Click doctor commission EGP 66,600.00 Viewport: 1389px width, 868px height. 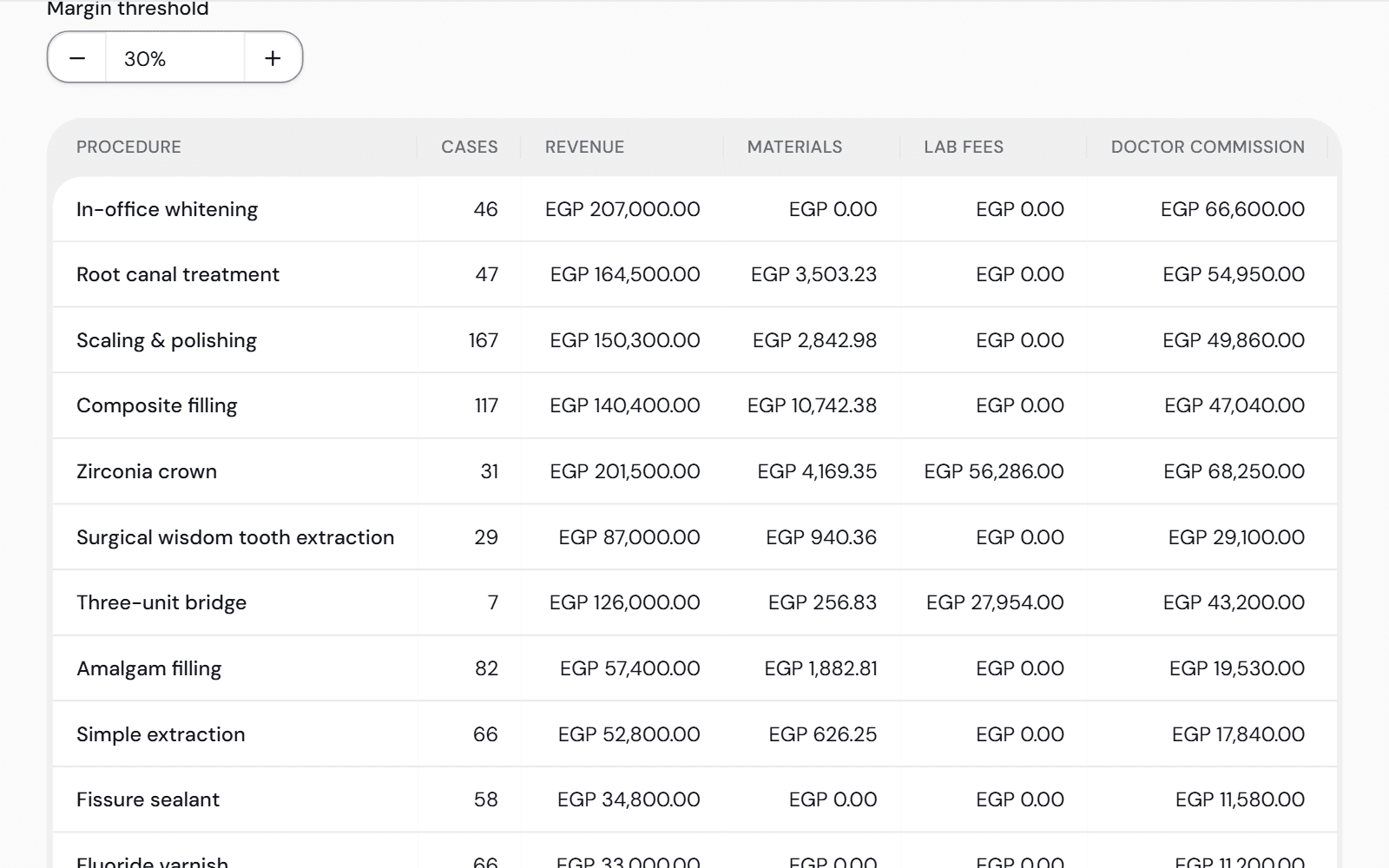point(1233,209)
